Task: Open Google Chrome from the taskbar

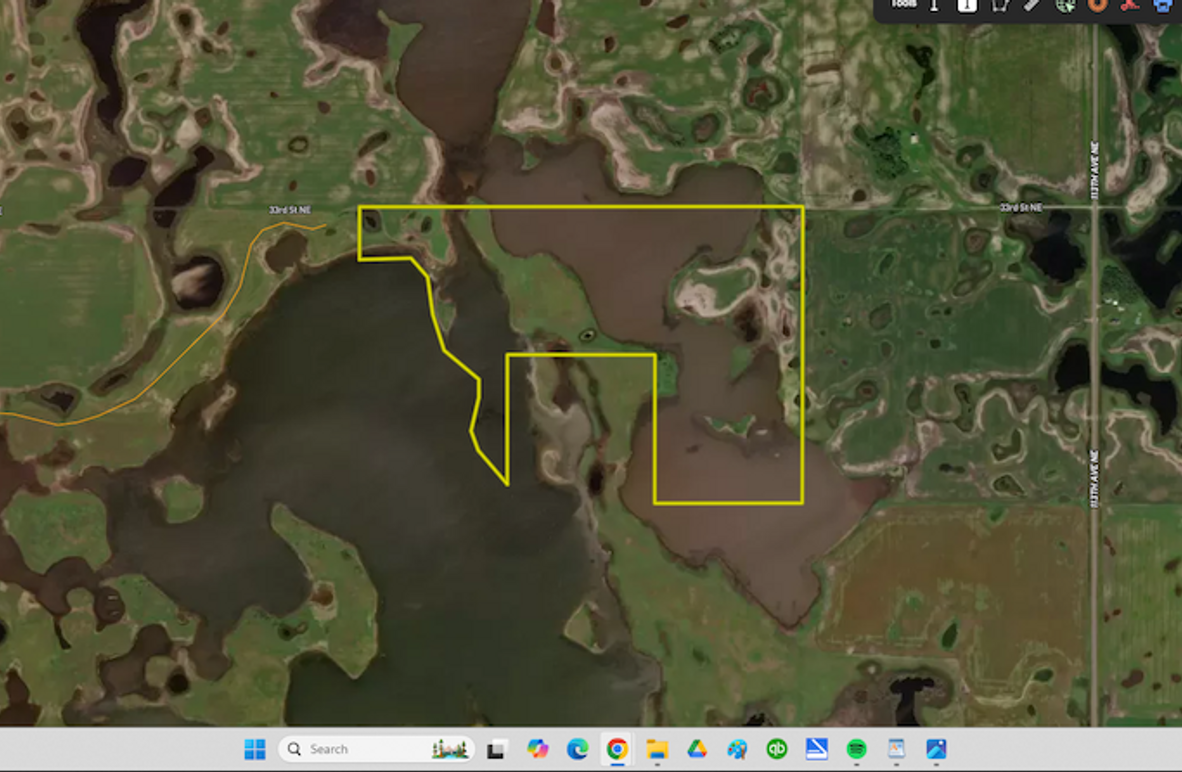Action: (617, 749)
